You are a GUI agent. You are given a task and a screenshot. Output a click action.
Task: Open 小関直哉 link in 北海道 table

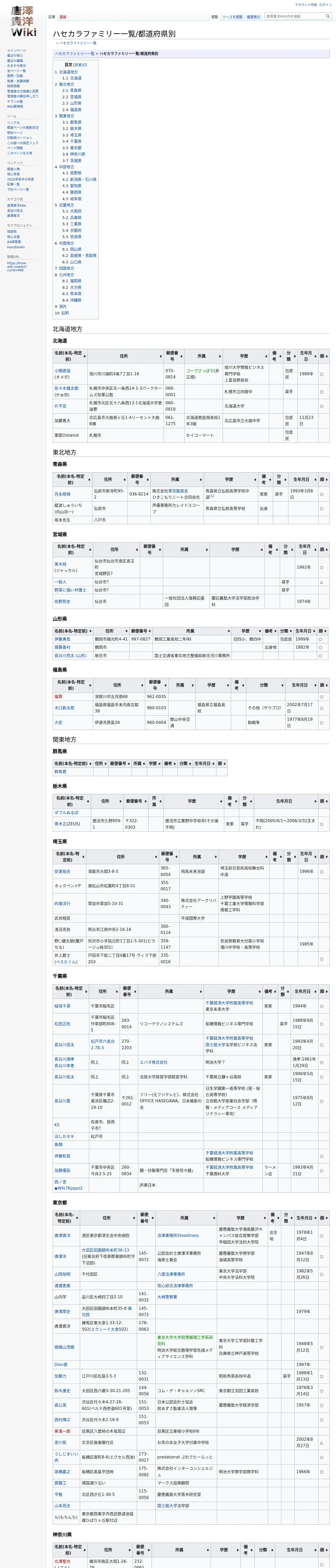62,371
